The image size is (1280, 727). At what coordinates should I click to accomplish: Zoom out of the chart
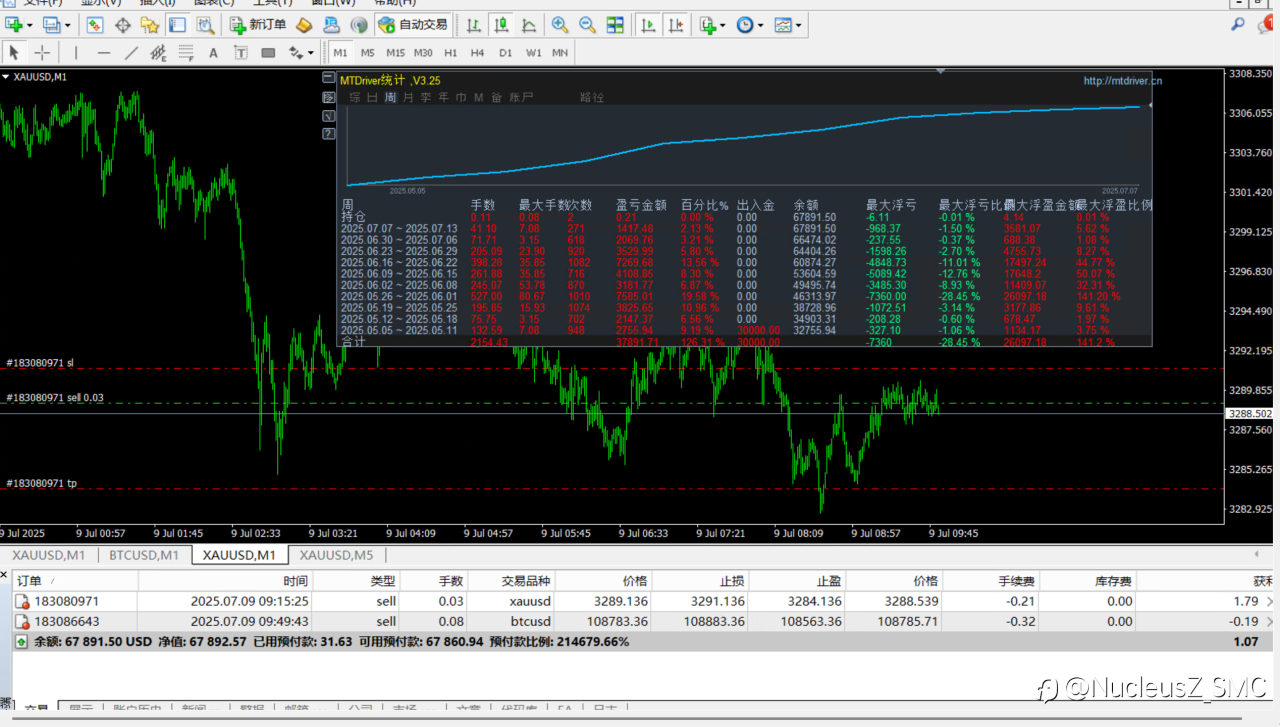587,25
